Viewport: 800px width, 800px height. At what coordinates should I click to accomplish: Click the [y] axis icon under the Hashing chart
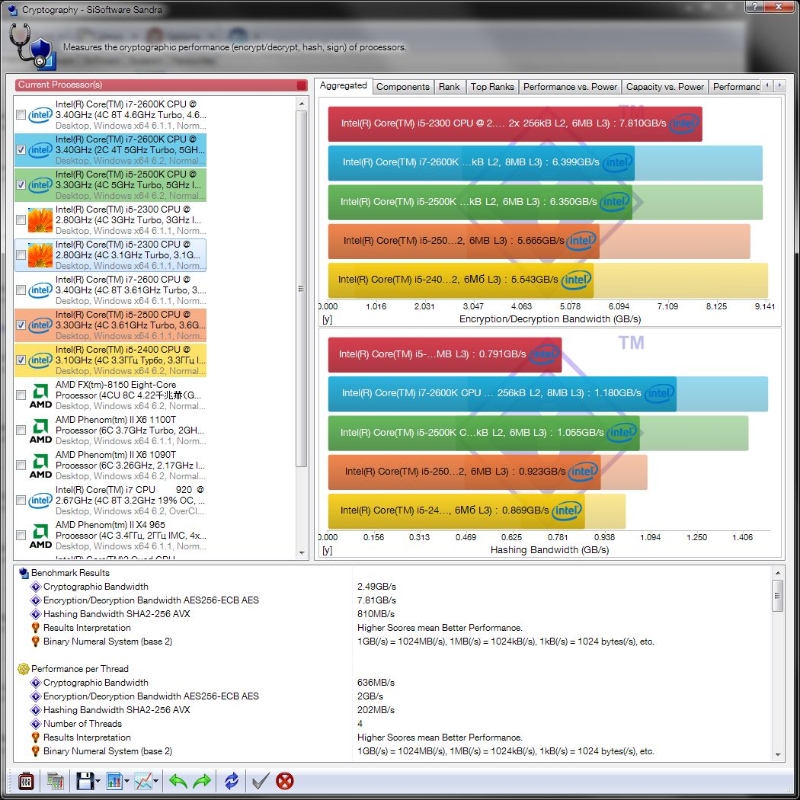pyautogui.click(x=328, y=550)
